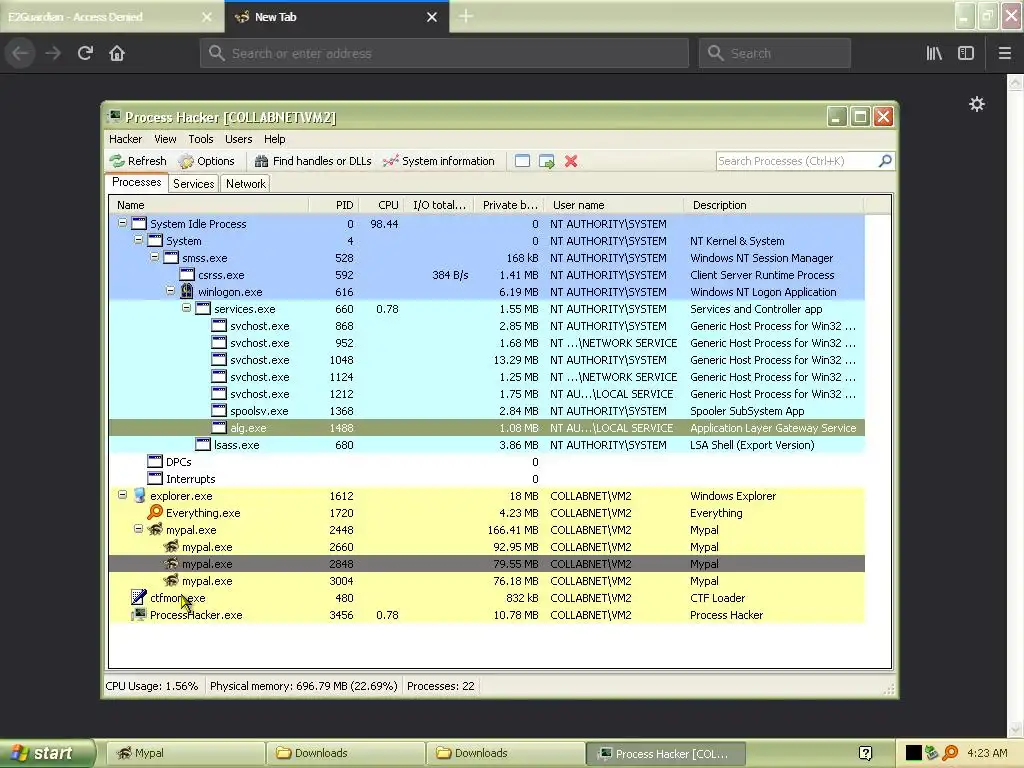Open the View menu
1024x768 pixels.
[165, 139]
